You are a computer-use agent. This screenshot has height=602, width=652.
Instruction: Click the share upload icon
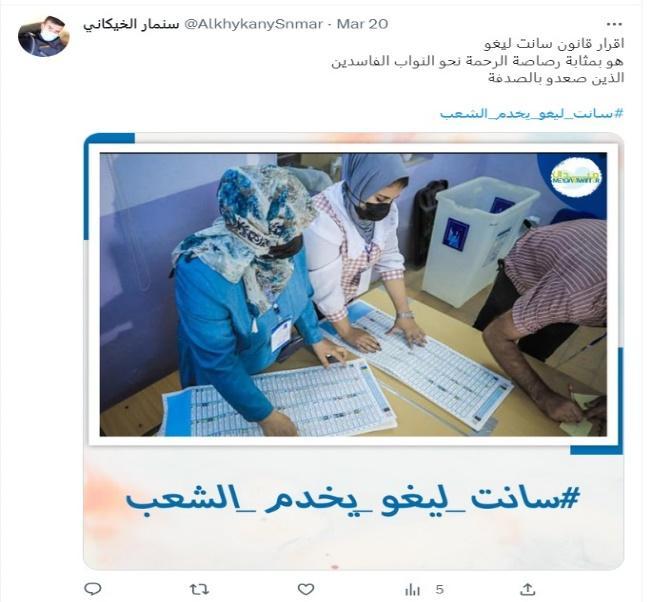[527, 589]
